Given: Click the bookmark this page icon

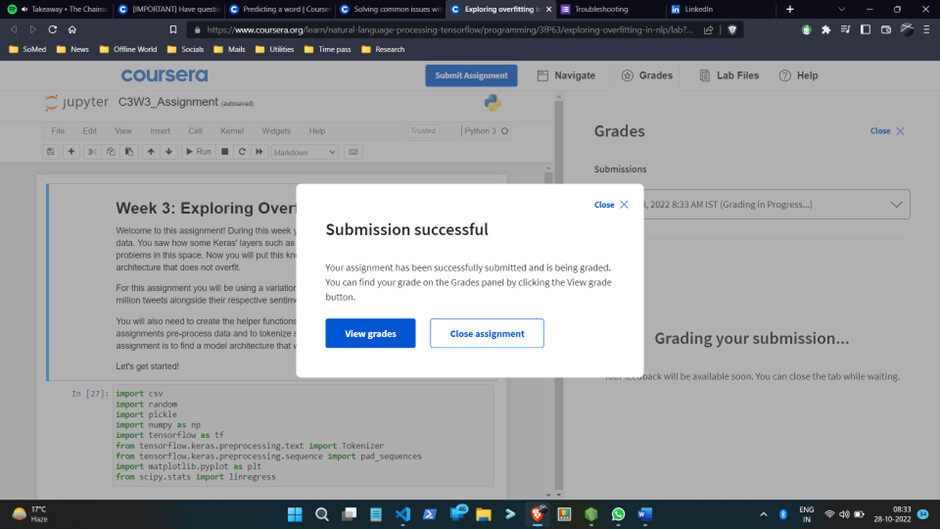Looking at the screenshot, I should point(173,29).
